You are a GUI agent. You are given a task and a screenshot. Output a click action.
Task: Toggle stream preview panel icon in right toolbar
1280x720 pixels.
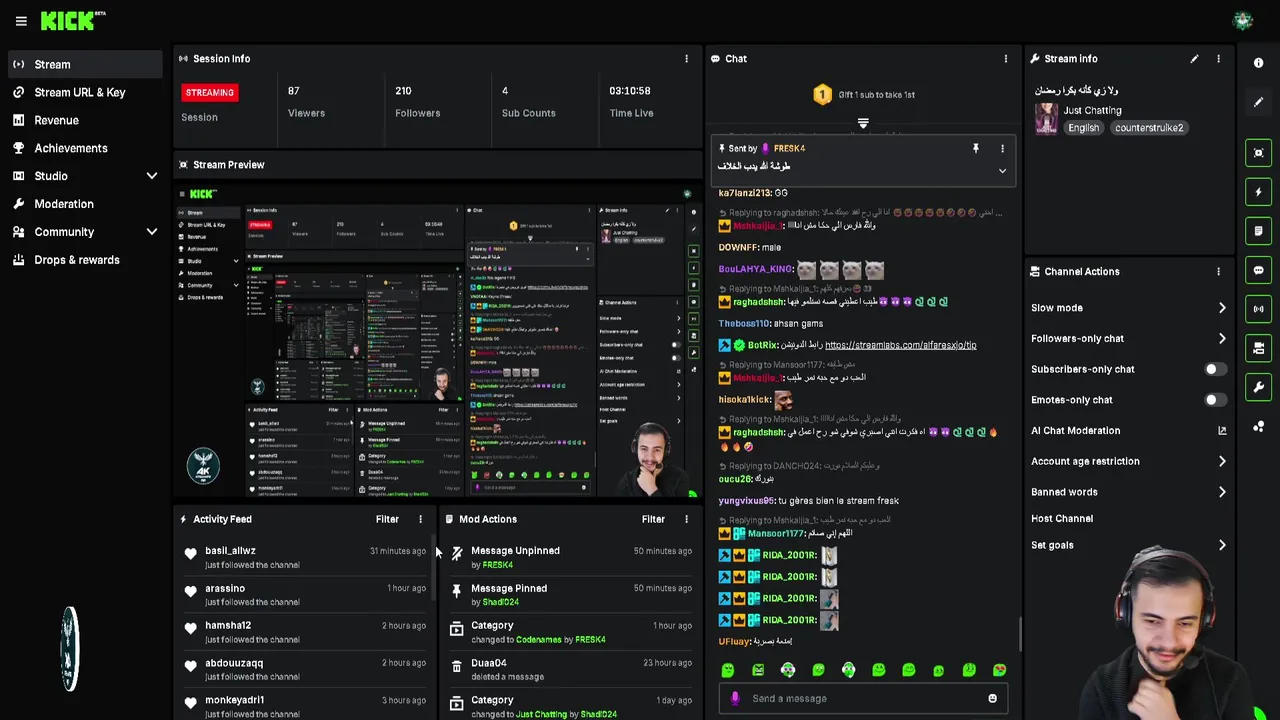point(1259,153)
